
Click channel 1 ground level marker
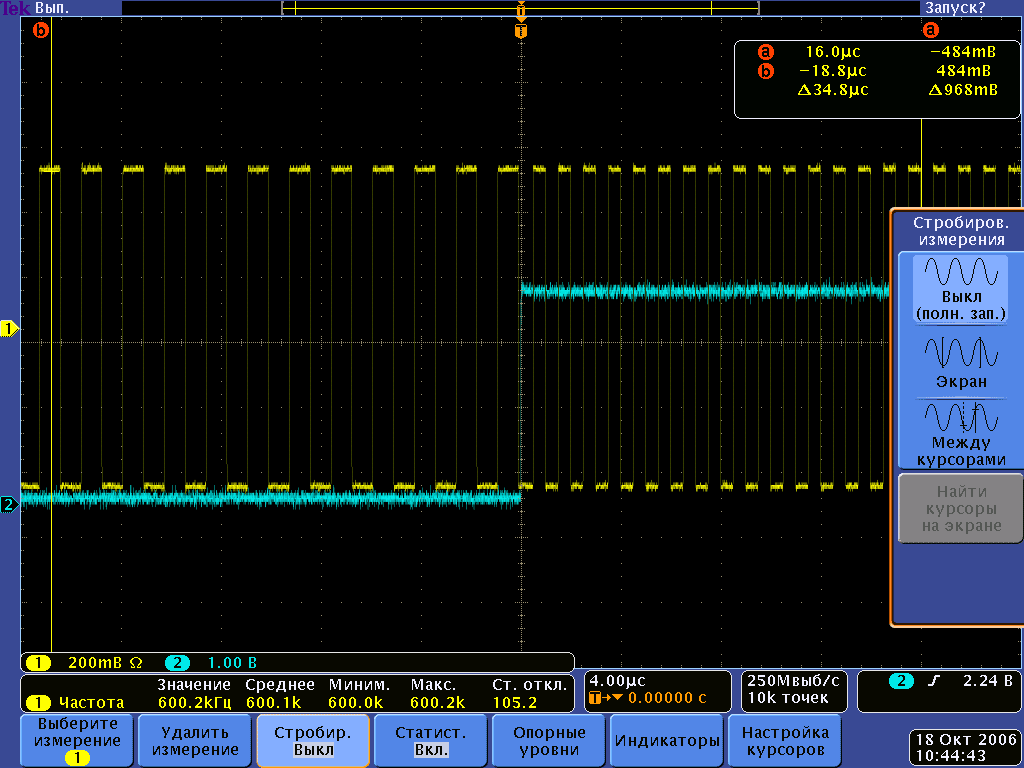pos(10,328)
